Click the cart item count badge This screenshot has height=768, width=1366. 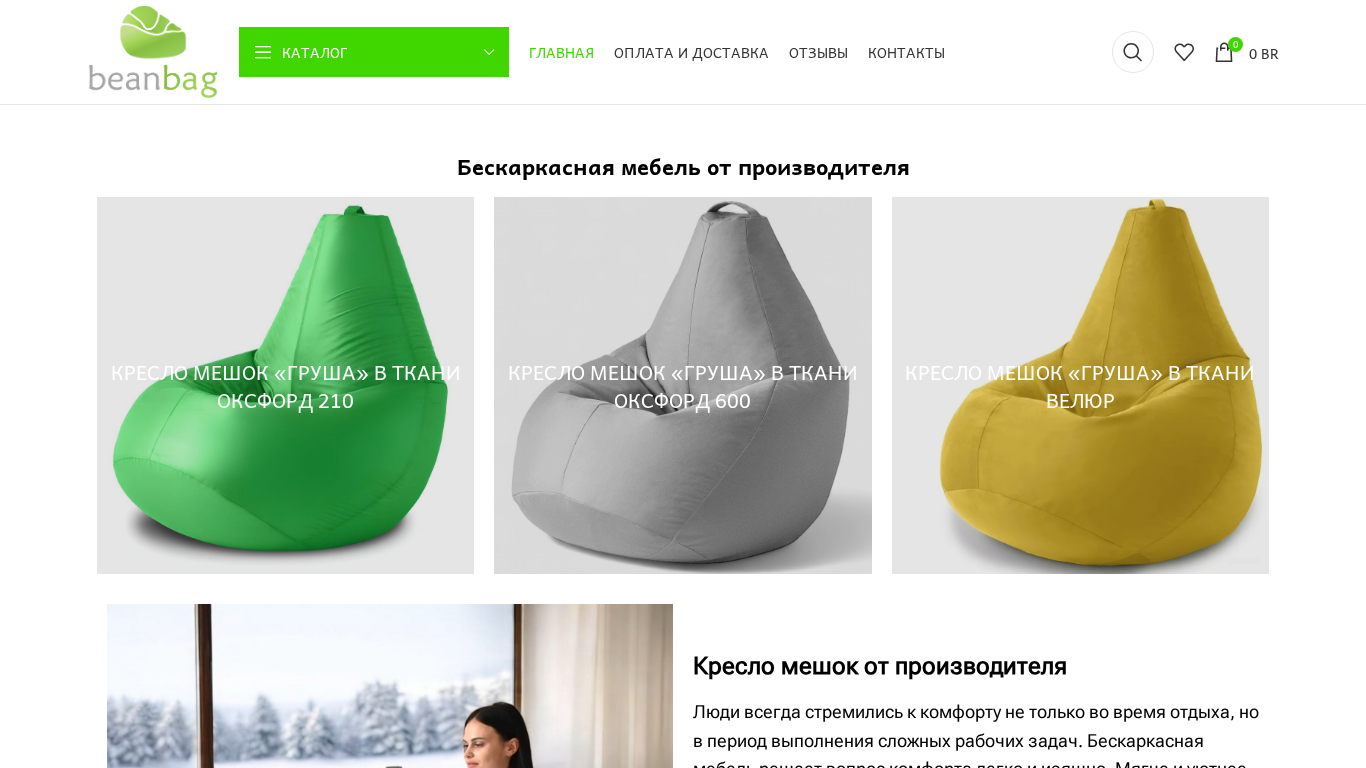click(x=1236, y=44)
